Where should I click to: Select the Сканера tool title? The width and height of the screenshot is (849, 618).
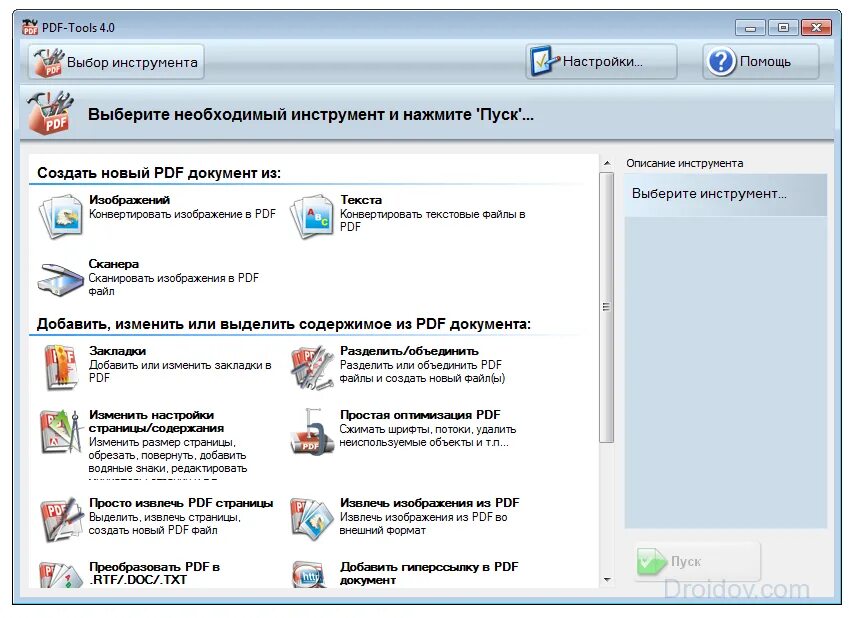[x=114, y=264]
